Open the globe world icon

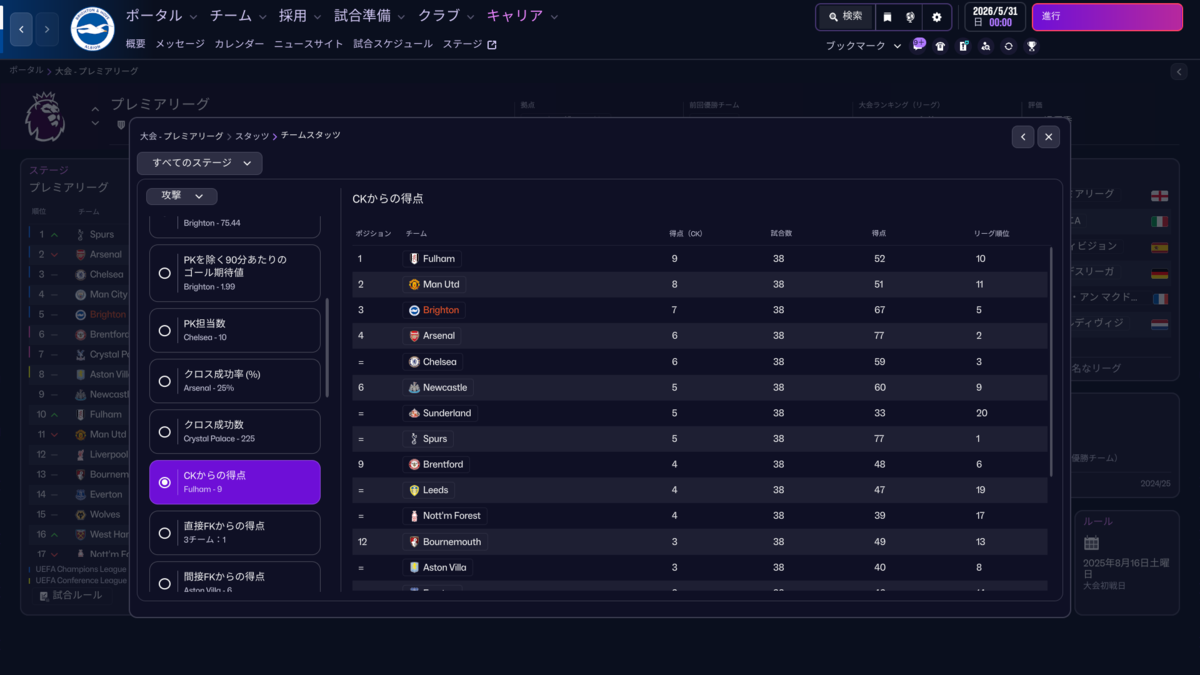[910, 17]
